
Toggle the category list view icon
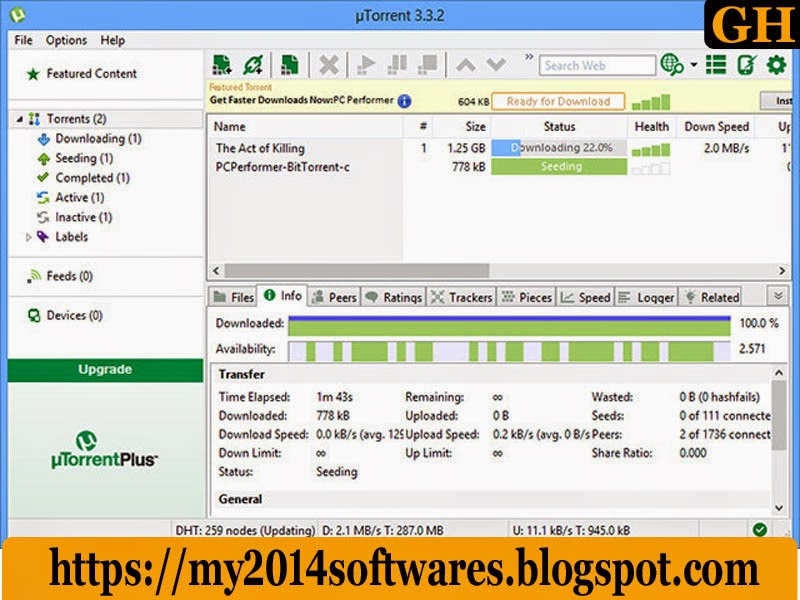716,65
